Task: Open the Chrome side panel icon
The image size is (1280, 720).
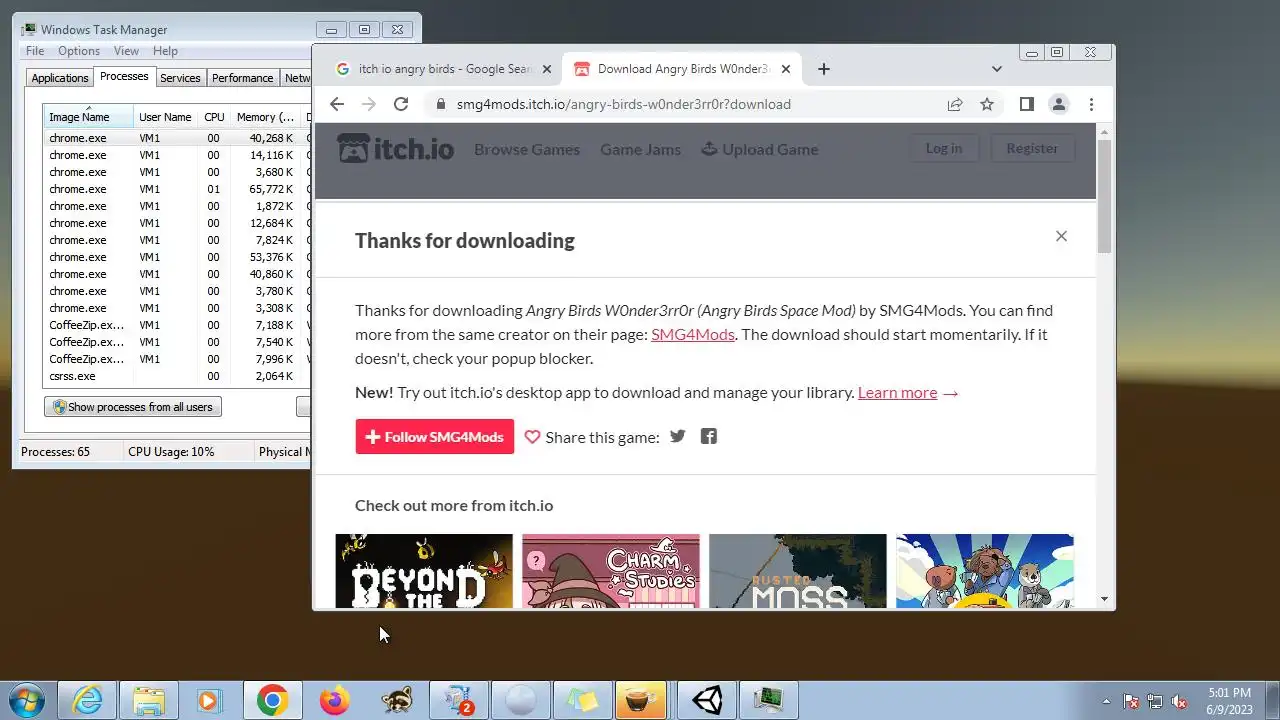Action: coord(1026,104)
